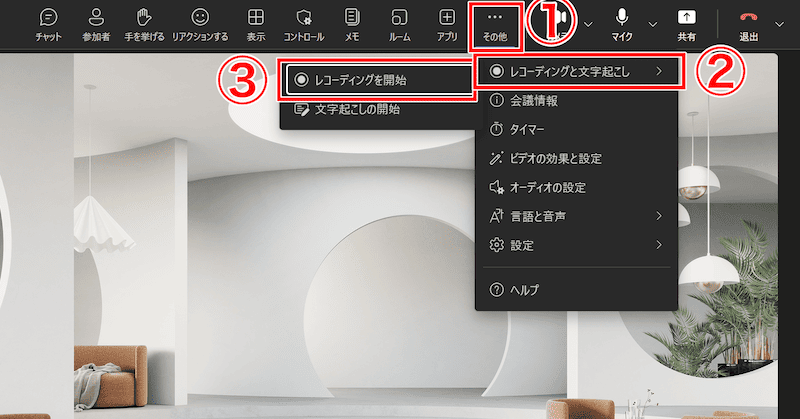Toggle the マイク microphone mute
This screenshot has height=419, width=800.
tap(622, 24)
